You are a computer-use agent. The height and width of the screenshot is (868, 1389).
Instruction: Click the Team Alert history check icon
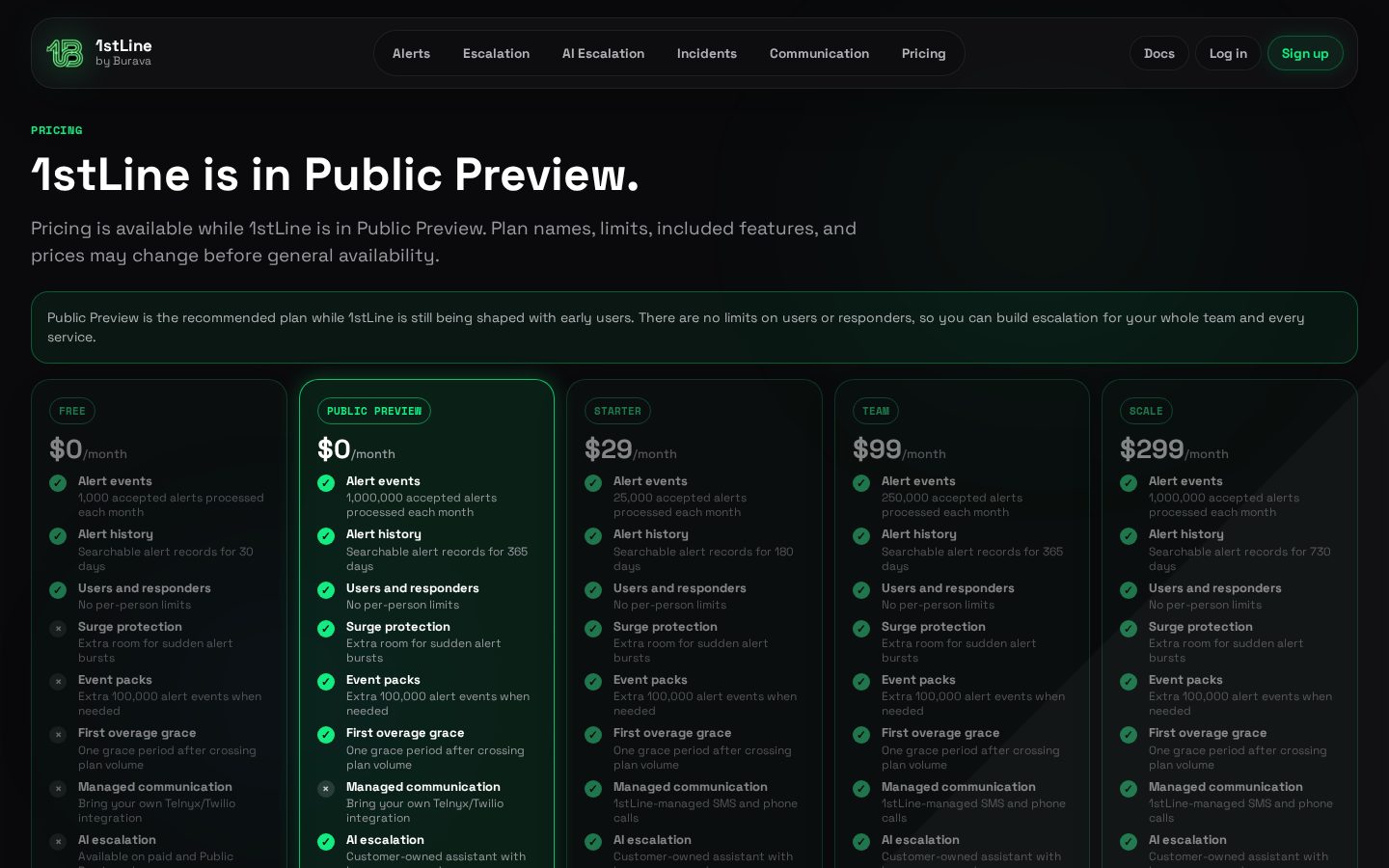click(x=861, y=536)
